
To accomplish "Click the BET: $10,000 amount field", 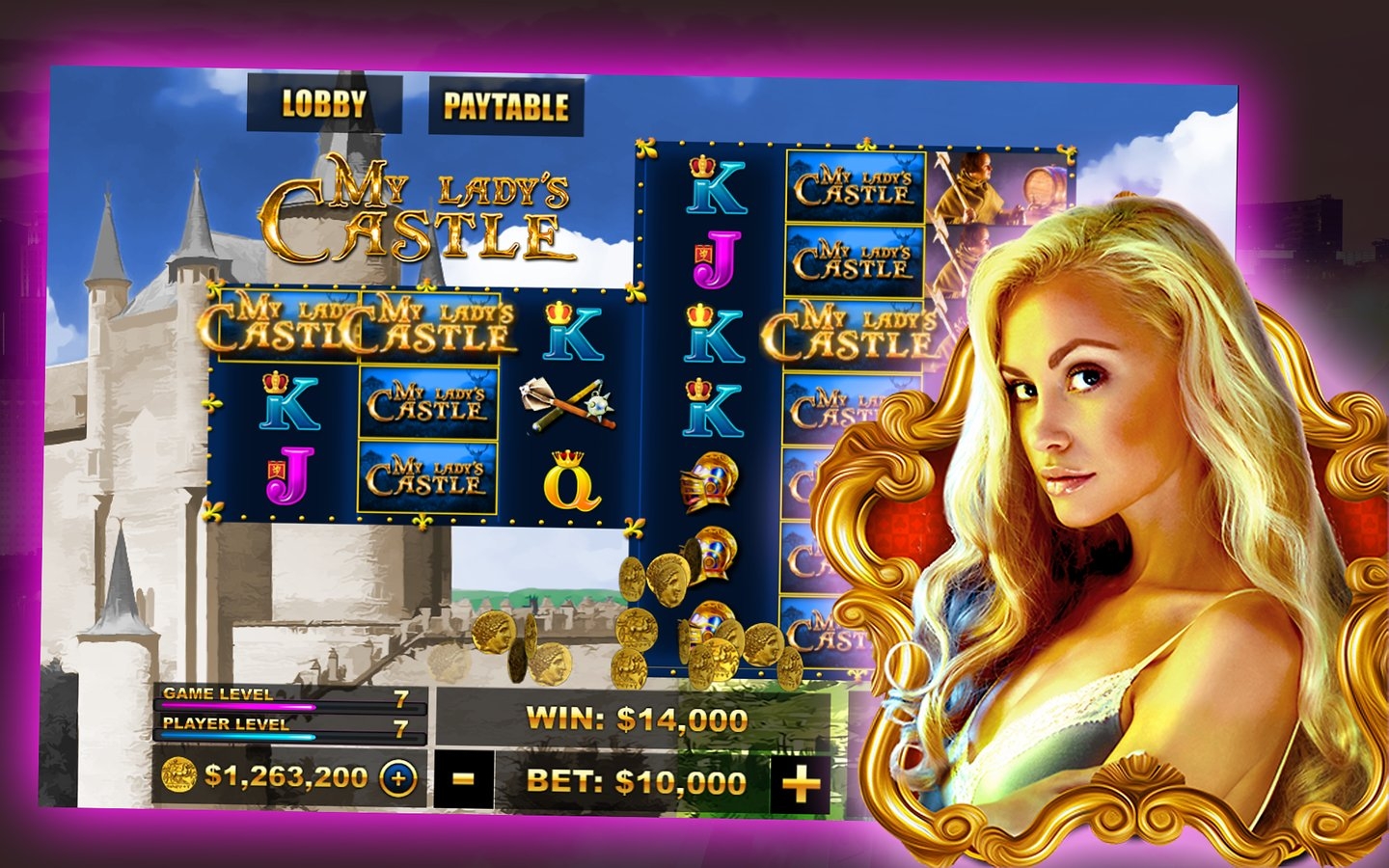I will coord(636,781).
